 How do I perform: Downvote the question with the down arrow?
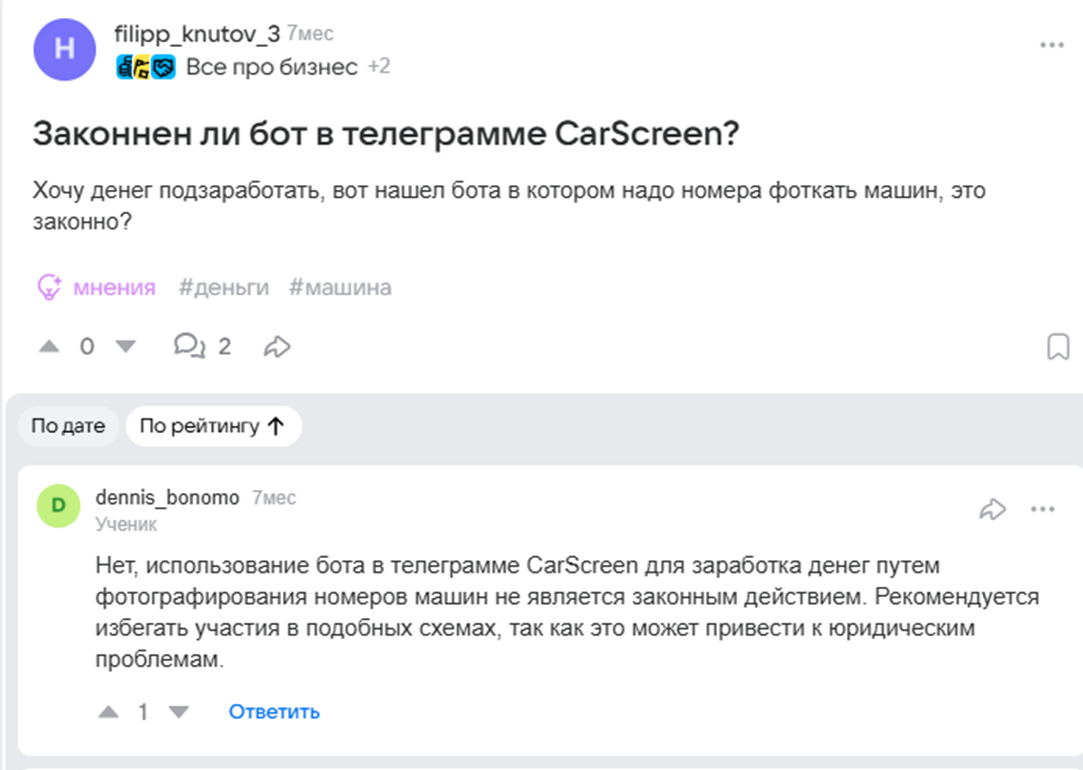pyautogui.click(x=124, y=346)
